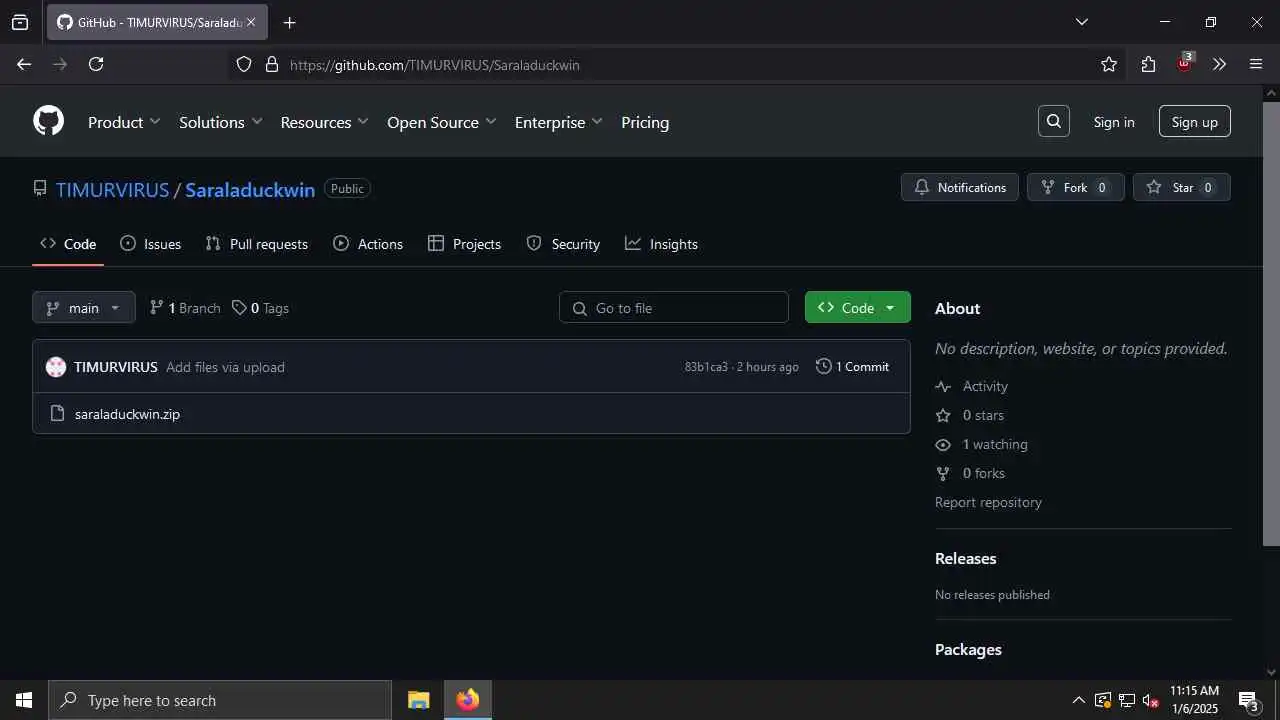Open the Pricing page link

click(x=645, y=122)
